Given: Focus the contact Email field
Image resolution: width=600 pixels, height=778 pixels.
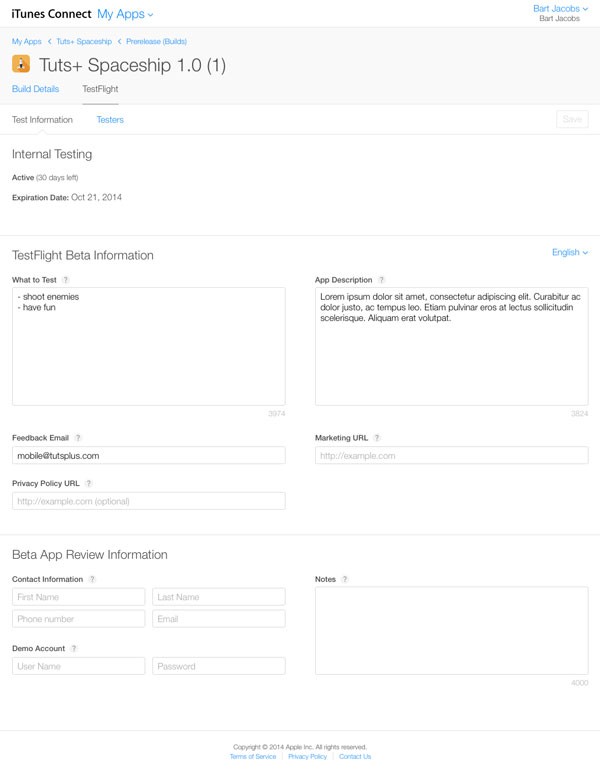Looking at the screenshot, I should (x=219, y=619).
